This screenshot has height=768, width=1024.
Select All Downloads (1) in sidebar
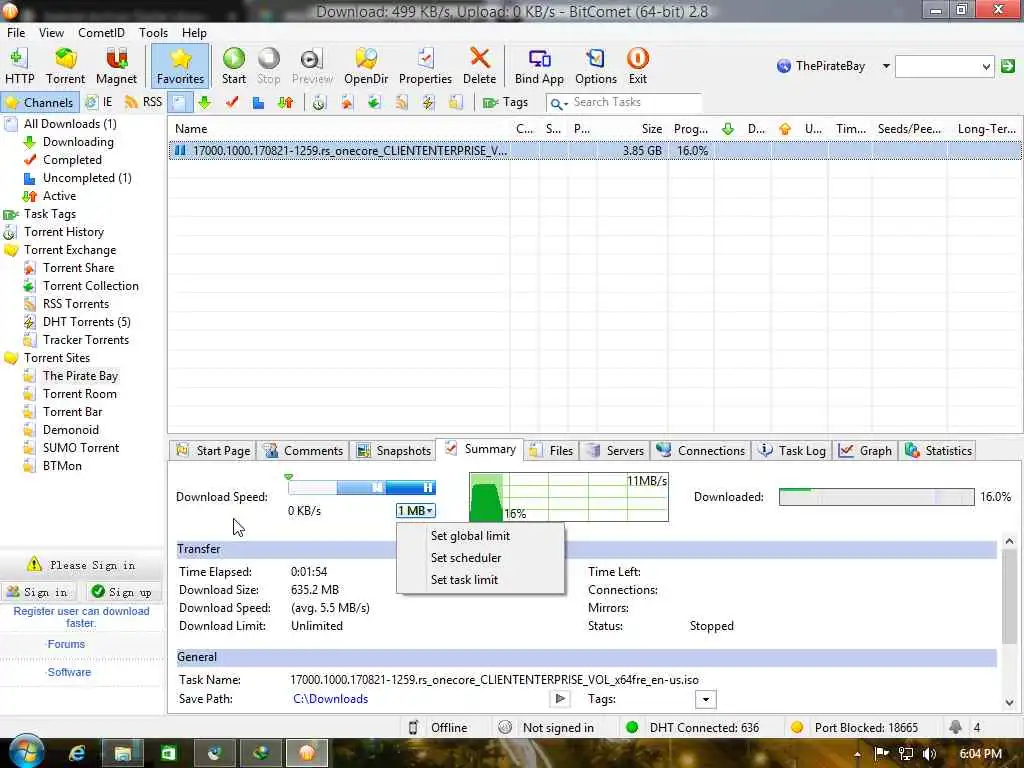(70, 124)
